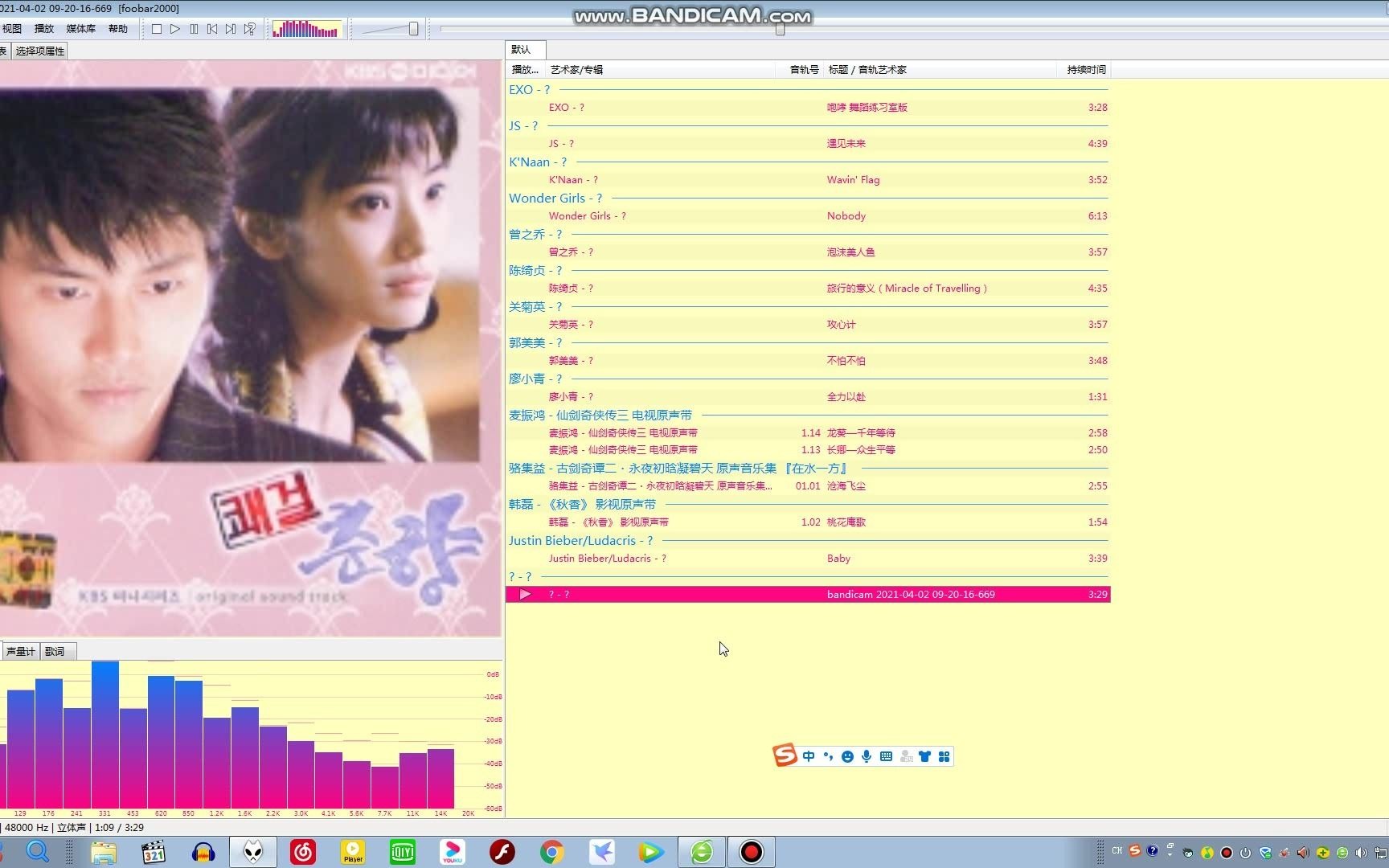1389x868 pixels.
Task: Open the 播放 menu
Action: point(44,29)
